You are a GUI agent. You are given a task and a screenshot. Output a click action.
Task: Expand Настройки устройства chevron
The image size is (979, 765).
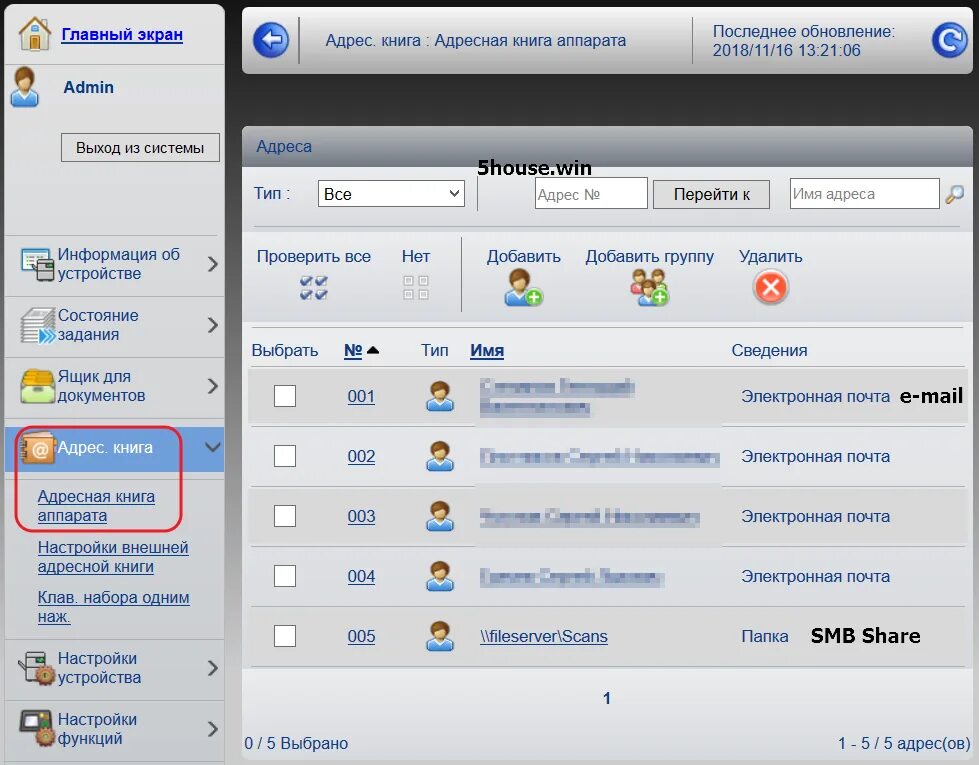pyautogui.click(x=212, y=668)
